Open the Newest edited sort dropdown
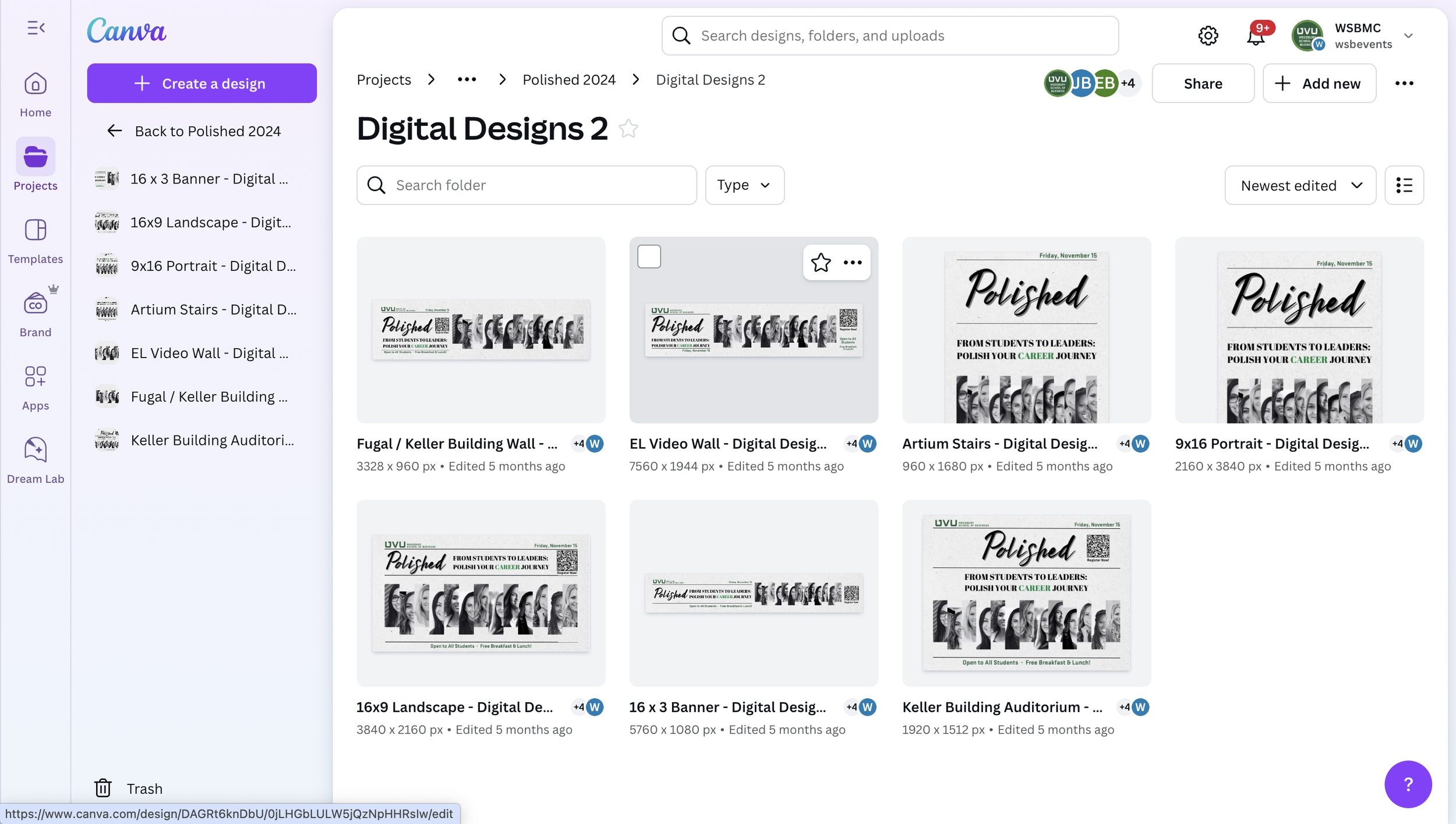1456x824 pixels. coord(1299,185)
